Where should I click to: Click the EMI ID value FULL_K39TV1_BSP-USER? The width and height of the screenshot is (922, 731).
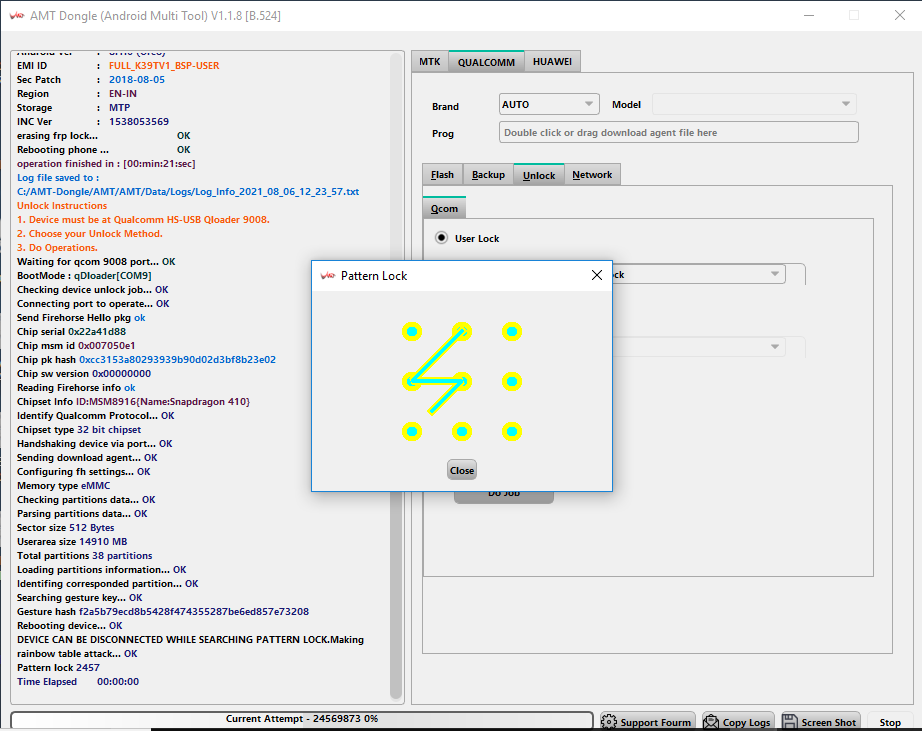tap(164, 65)
